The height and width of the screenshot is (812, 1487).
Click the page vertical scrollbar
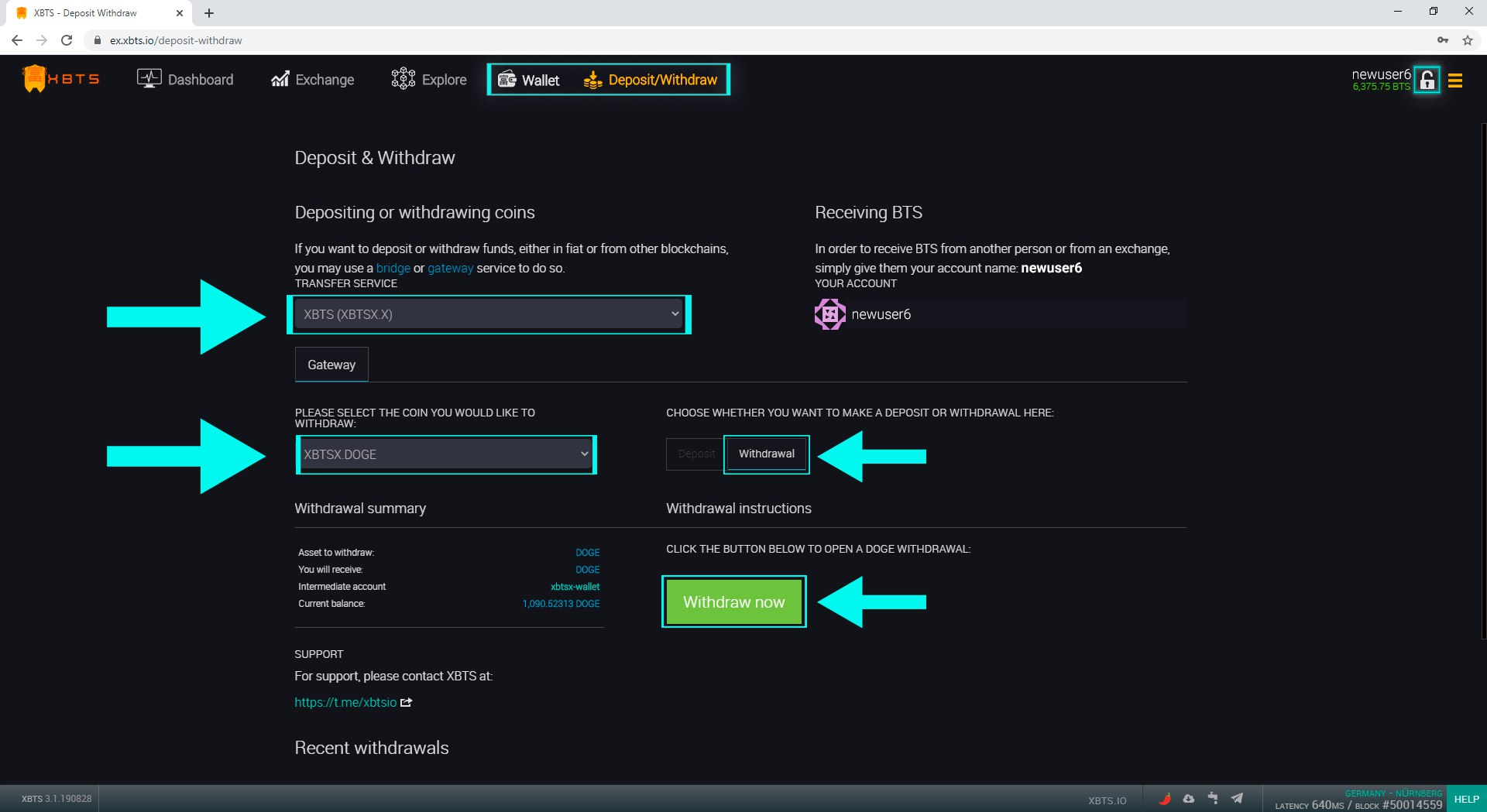[x=1483, y=379]
